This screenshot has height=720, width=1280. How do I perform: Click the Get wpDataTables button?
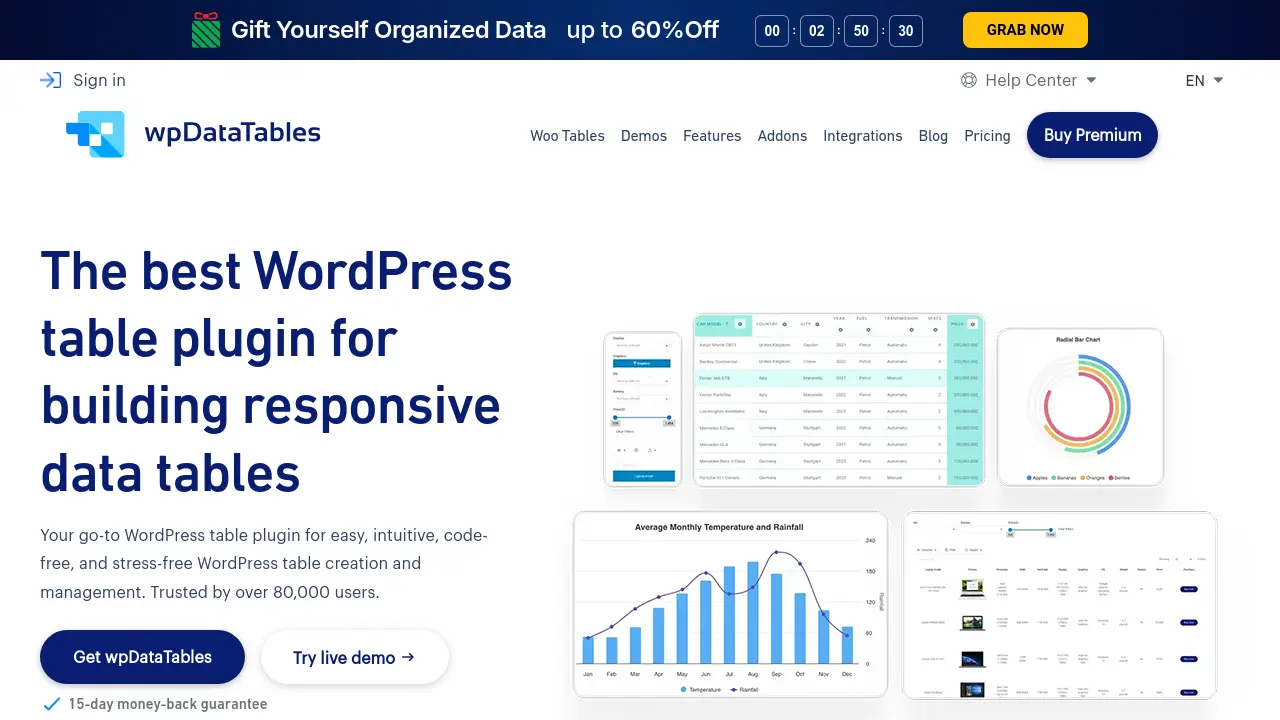click(142, 657)
